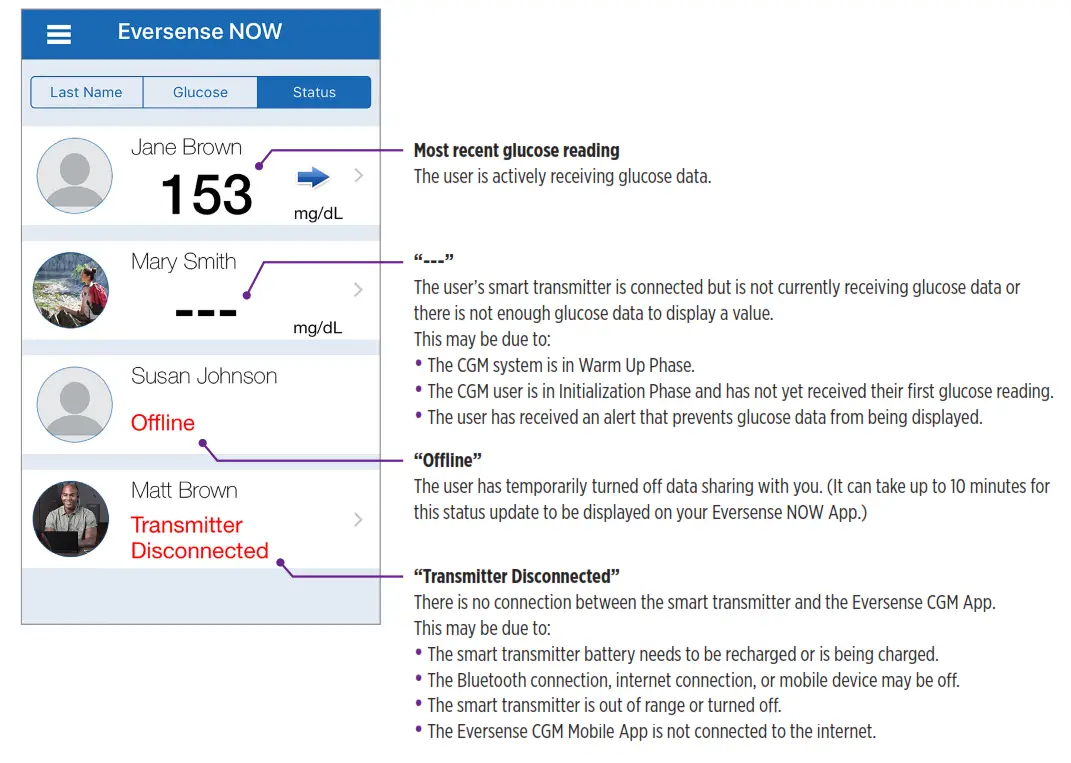The image size is (1071, 763).
Task: Tap Susan Johnson's default avatar icon
Action: [74, 405]
